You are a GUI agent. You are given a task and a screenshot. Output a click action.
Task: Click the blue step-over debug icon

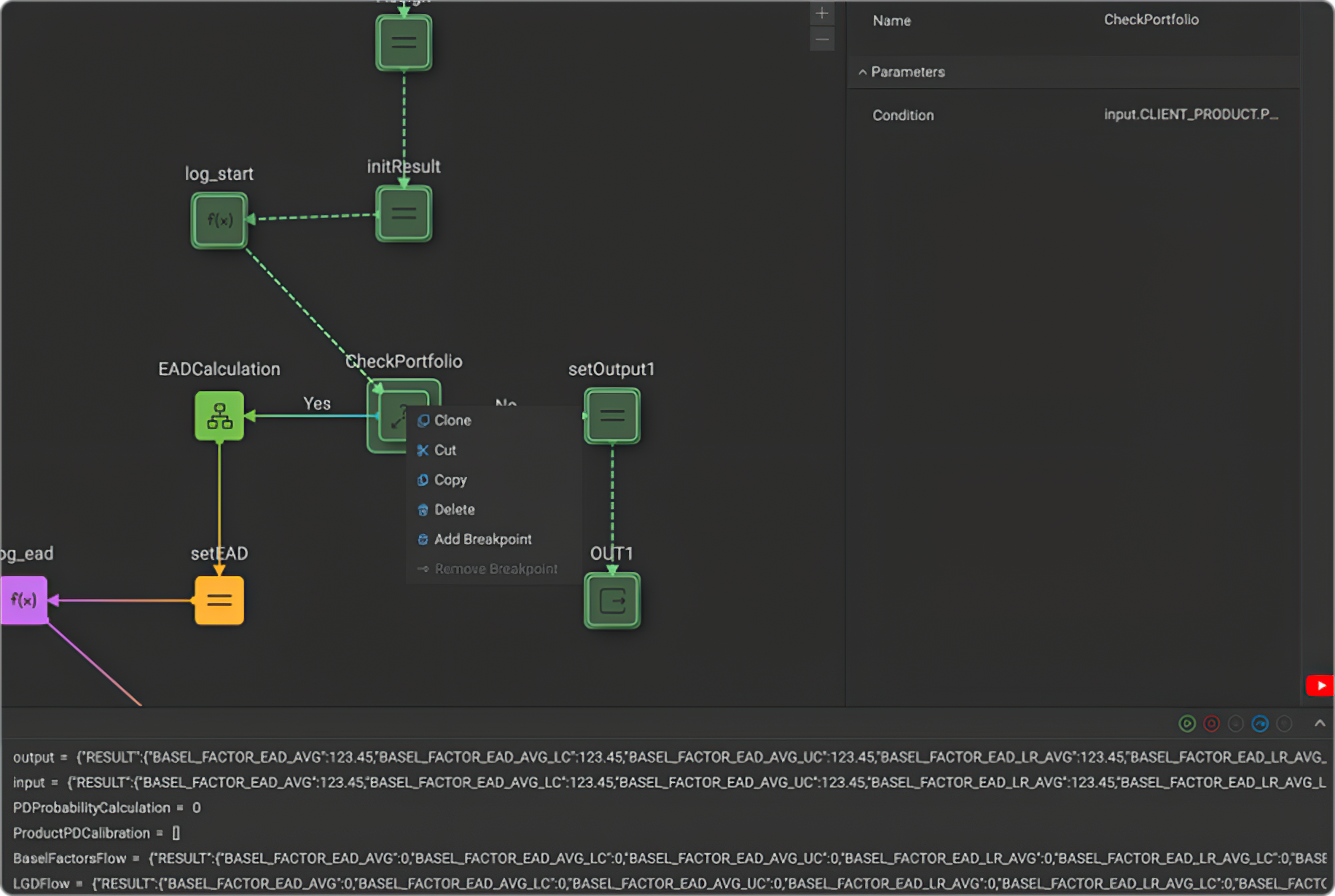tap(1260, 723)
